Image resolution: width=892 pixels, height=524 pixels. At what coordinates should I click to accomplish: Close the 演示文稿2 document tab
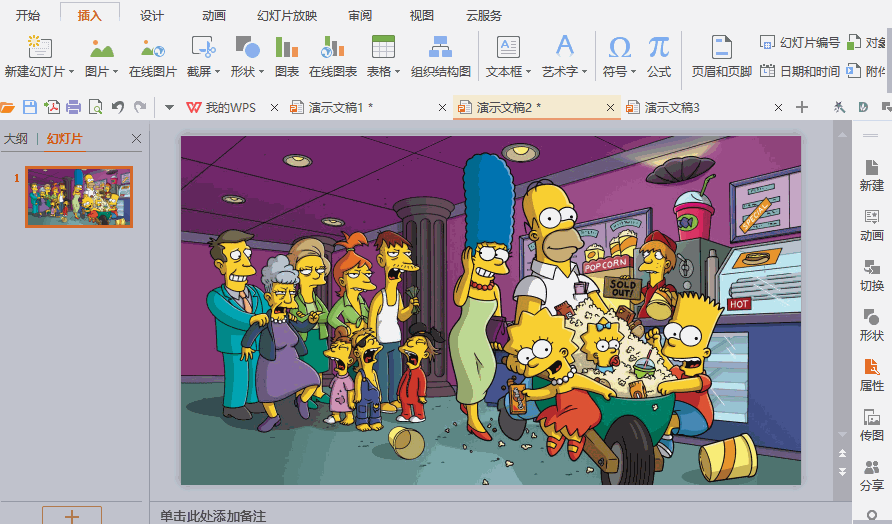pyautogui.click(x=610, y=107)
